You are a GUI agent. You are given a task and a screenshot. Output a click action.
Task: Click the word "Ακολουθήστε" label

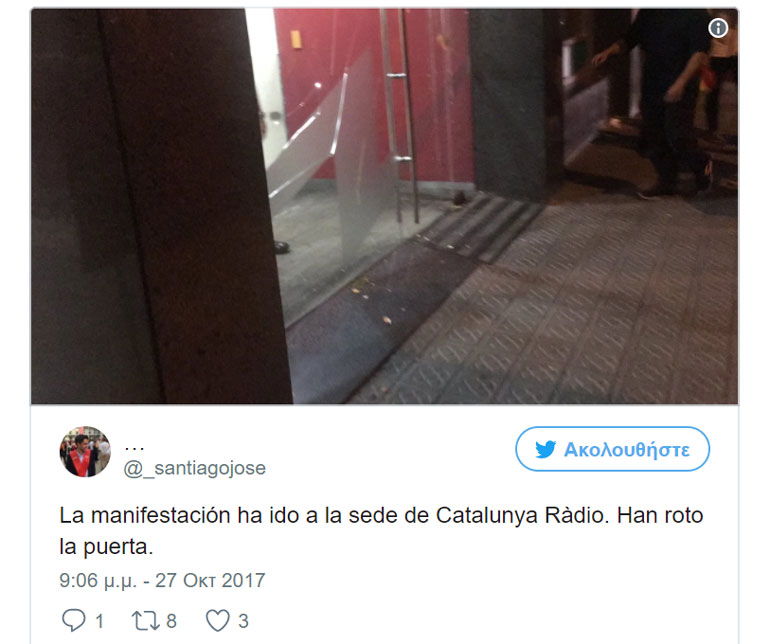(x=627, y=450)
